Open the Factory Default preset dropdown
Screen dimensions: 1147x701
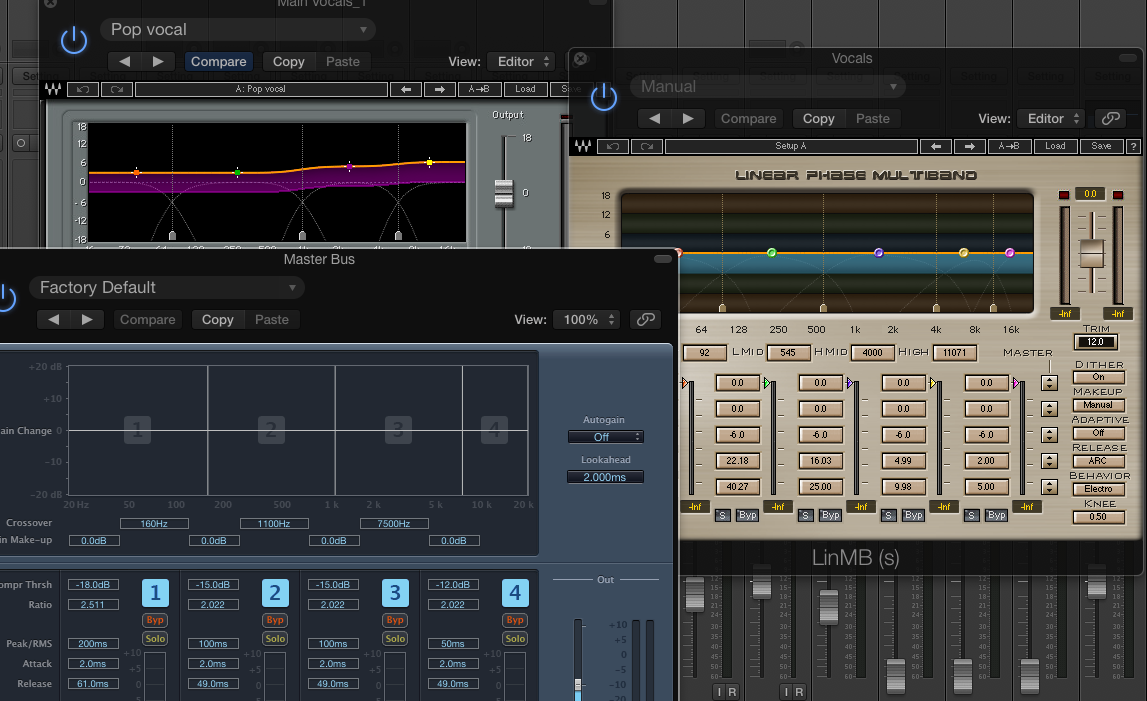(166, 288)
